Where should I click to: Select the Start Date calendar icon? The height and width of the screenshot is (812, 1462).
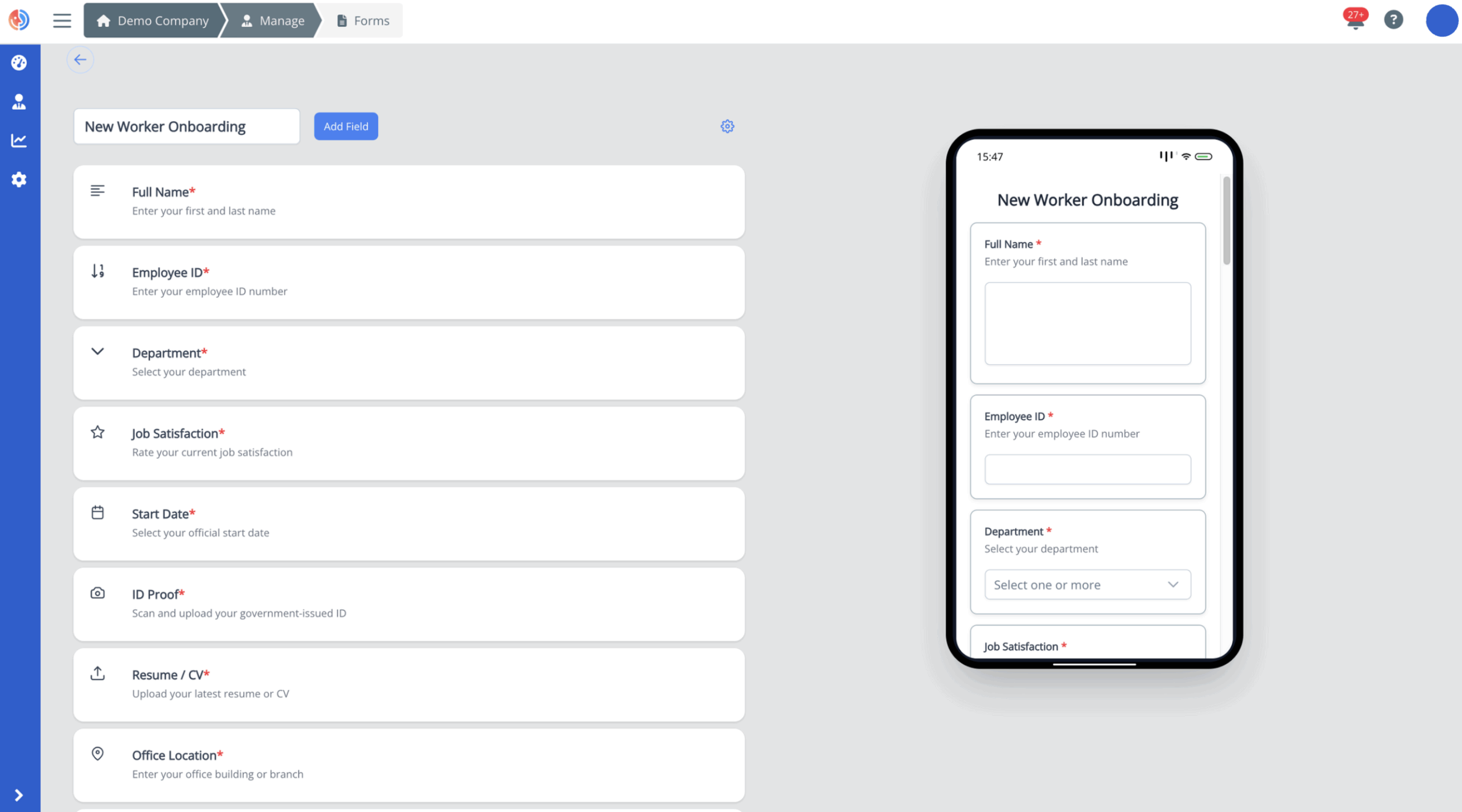tap(98, 512)
